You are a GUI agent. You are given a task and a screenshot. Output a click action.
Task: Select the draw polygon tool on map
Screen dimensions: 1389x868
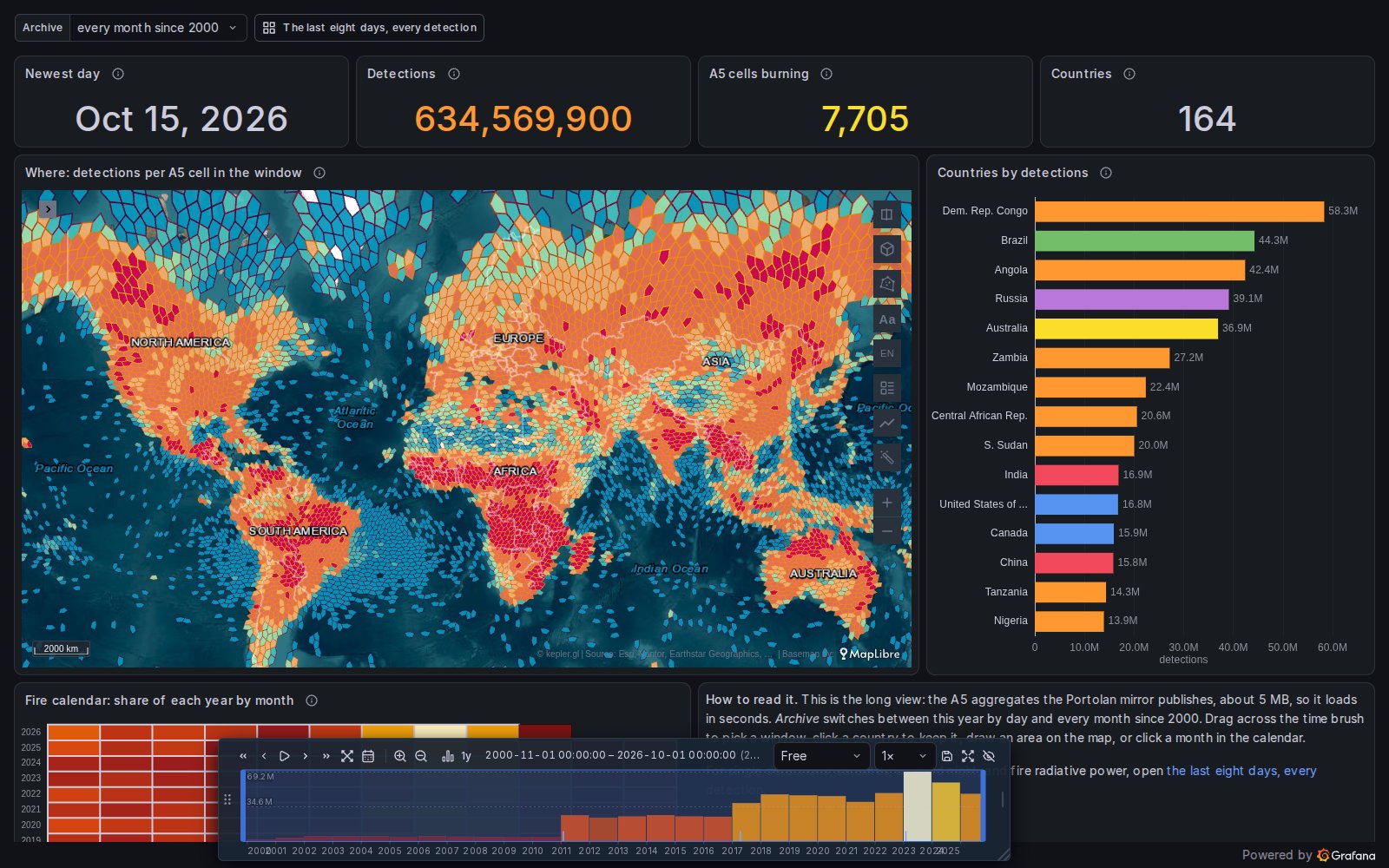tap(886, 284)
